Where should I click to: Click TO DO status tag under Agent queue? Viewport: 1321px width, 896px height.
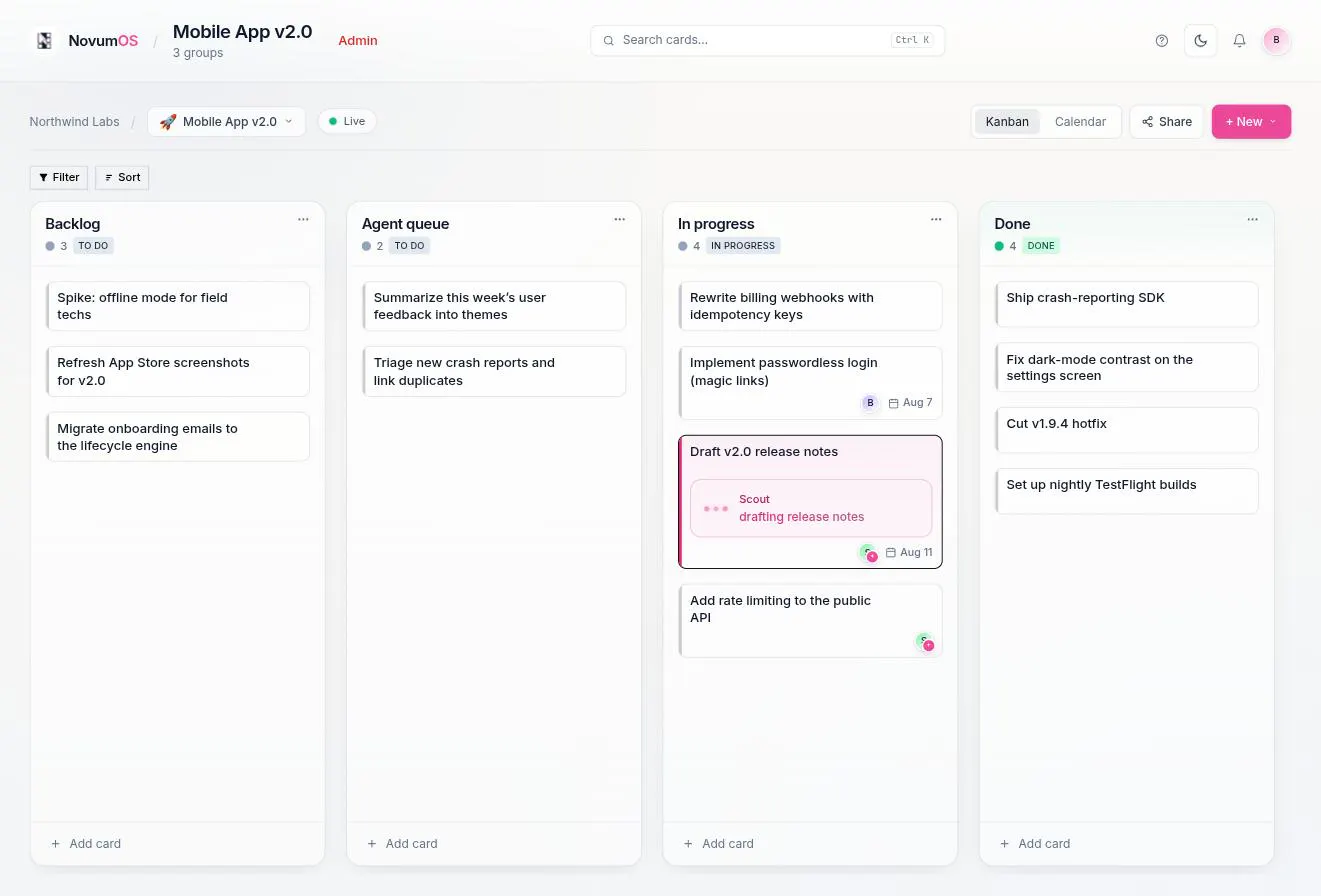(409, 246)
